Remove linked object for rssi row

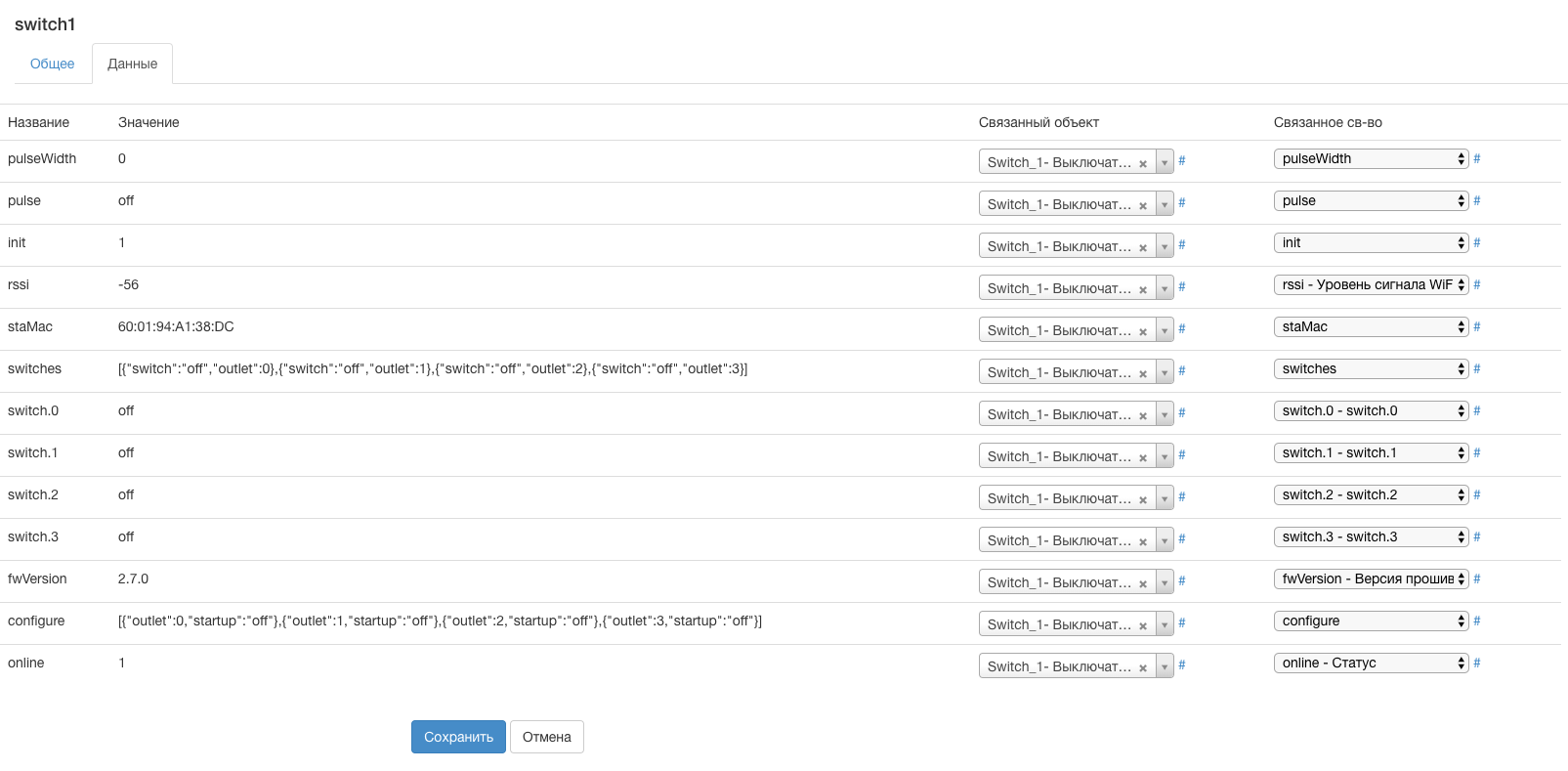point(1142,289)
